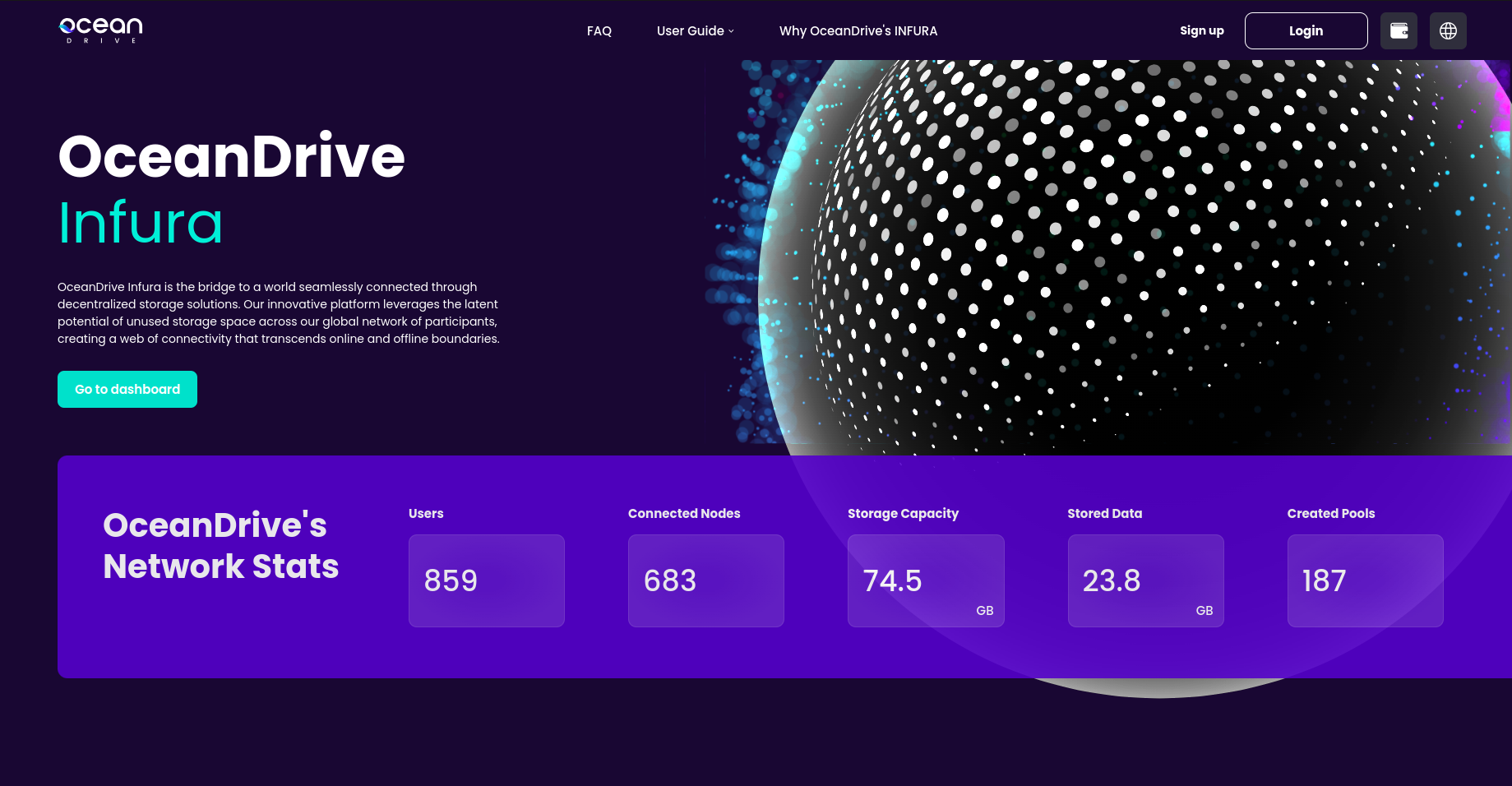
Task: Click the GB unit under Storage Capacity
Action: coord(985,610)
